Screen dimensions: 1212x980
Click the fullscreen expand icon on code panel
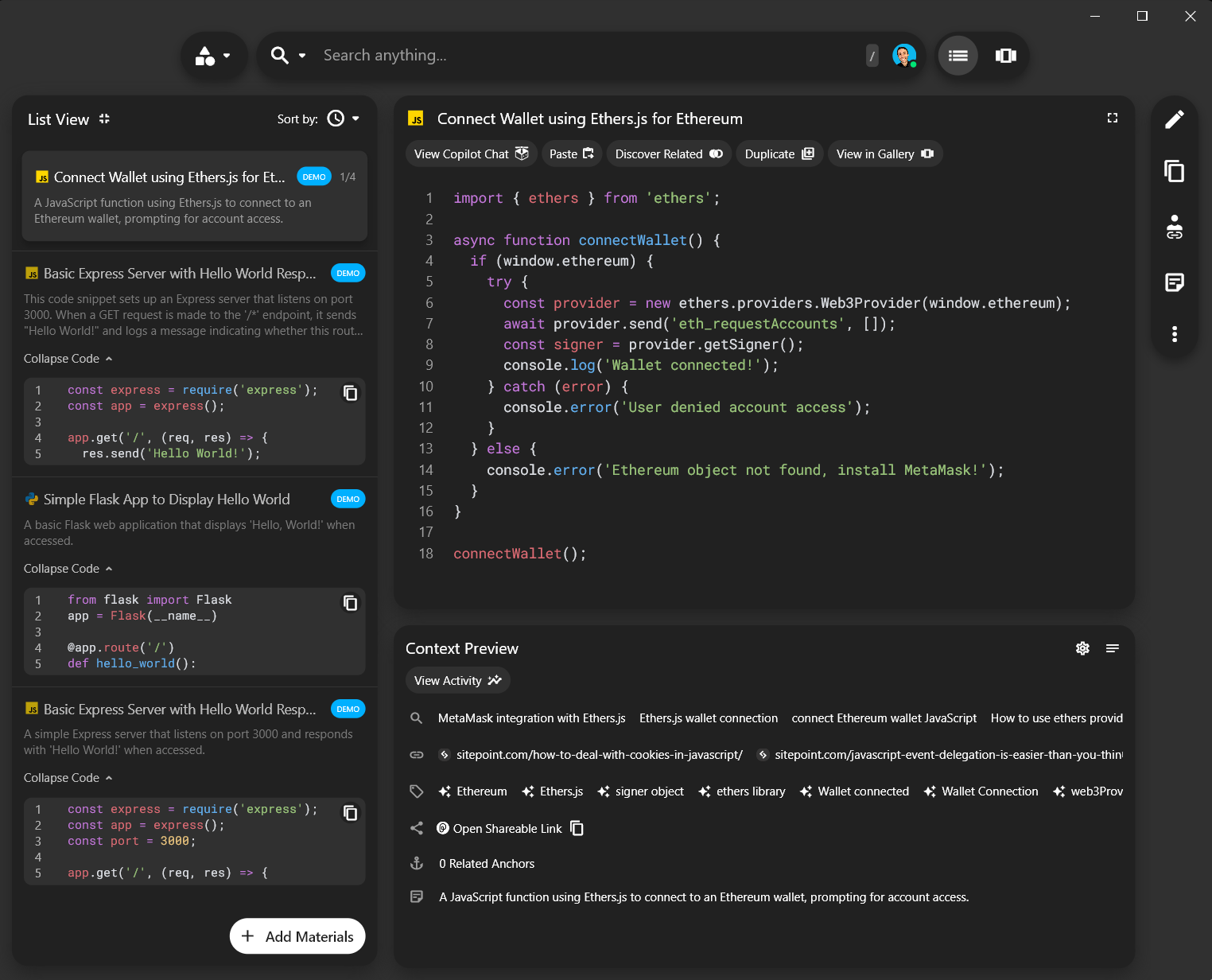click(x=1112, y=118)
